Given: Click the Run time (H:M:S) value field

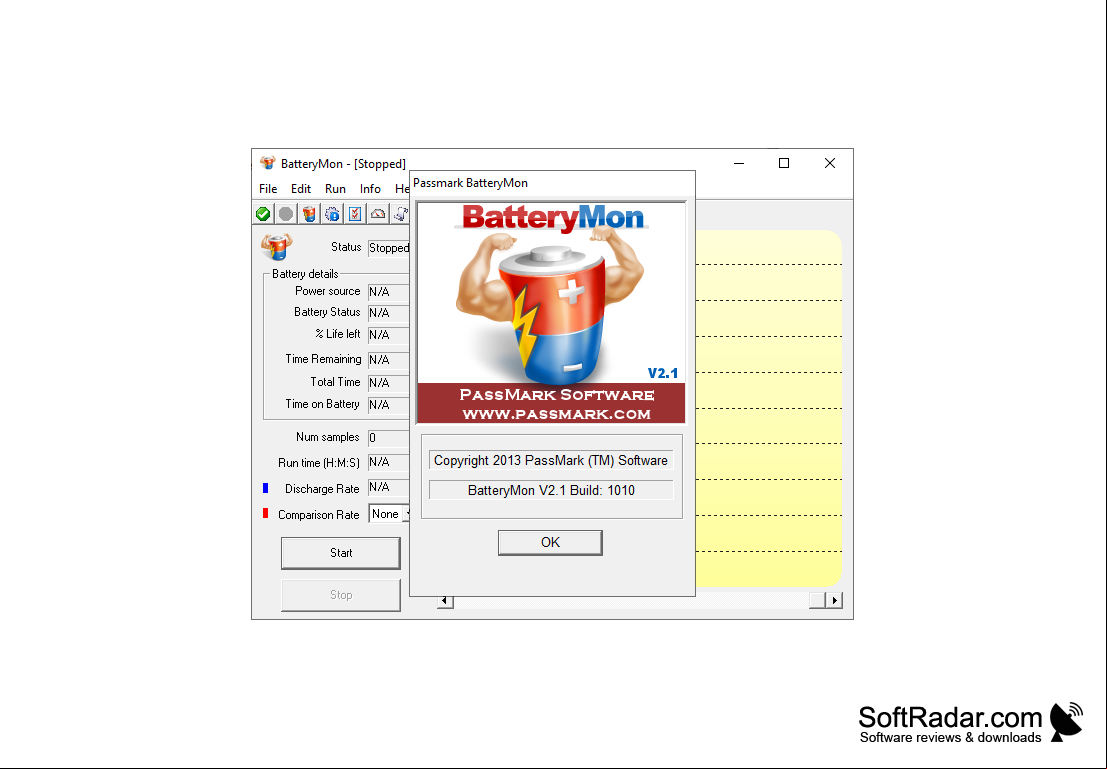Looking at the screenshot, I should [x=389, y=463].
